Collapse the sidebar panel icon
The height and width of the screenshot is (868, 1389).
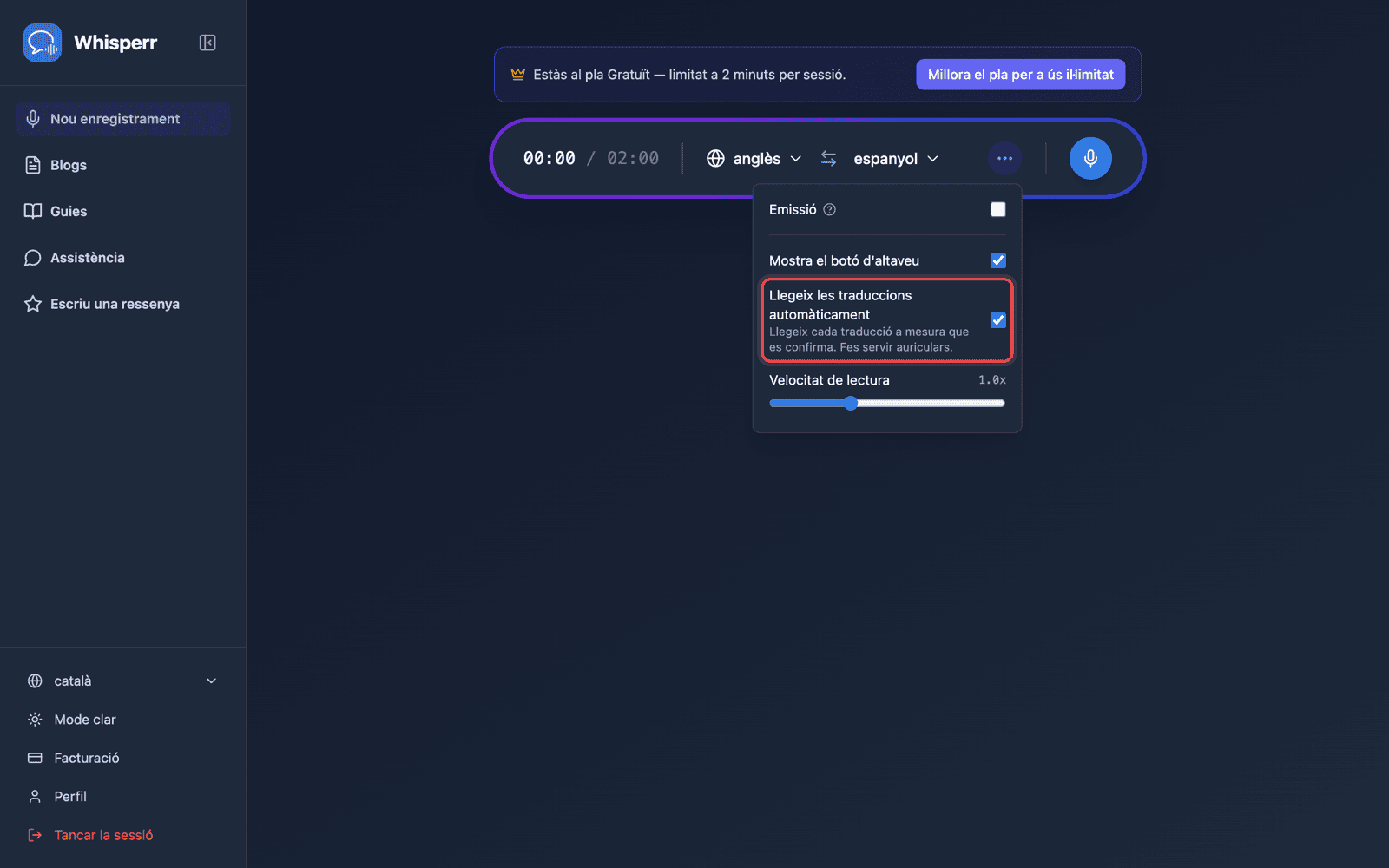point(207,43)
